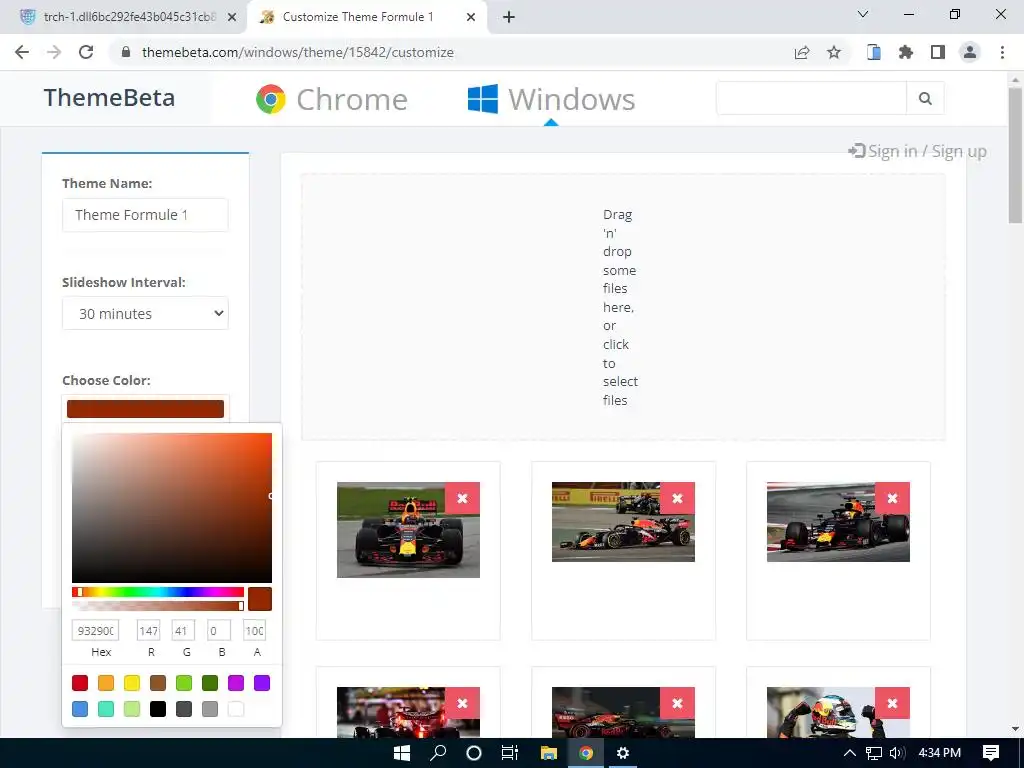
Task: Open taskbar Task View icon
Action: click(x=510, y=753)
